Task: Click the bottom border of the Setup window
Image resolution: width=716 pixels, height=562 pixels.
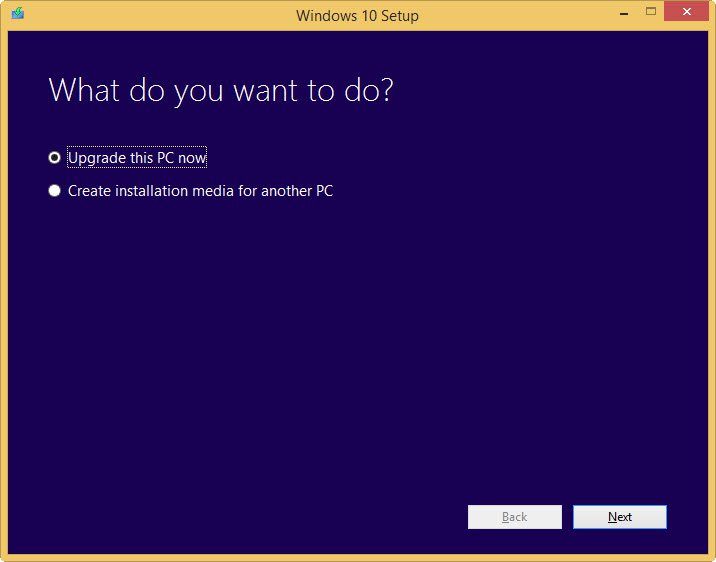Action: click(358, 558)
